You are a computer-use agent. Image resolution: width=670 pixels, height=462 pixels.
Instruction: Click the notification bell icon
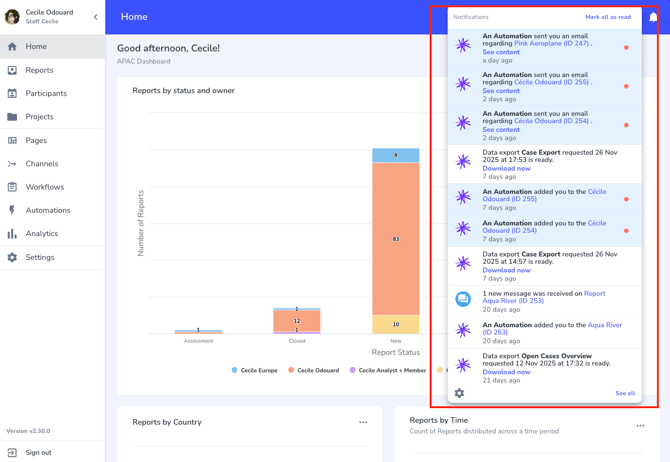[653, 17]
